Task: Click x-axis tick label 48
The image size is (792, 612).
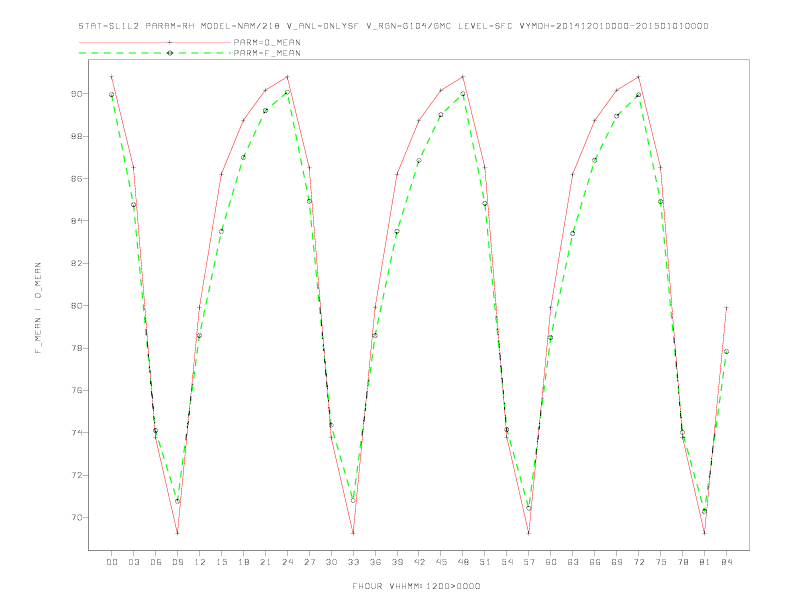Action: 463,562
